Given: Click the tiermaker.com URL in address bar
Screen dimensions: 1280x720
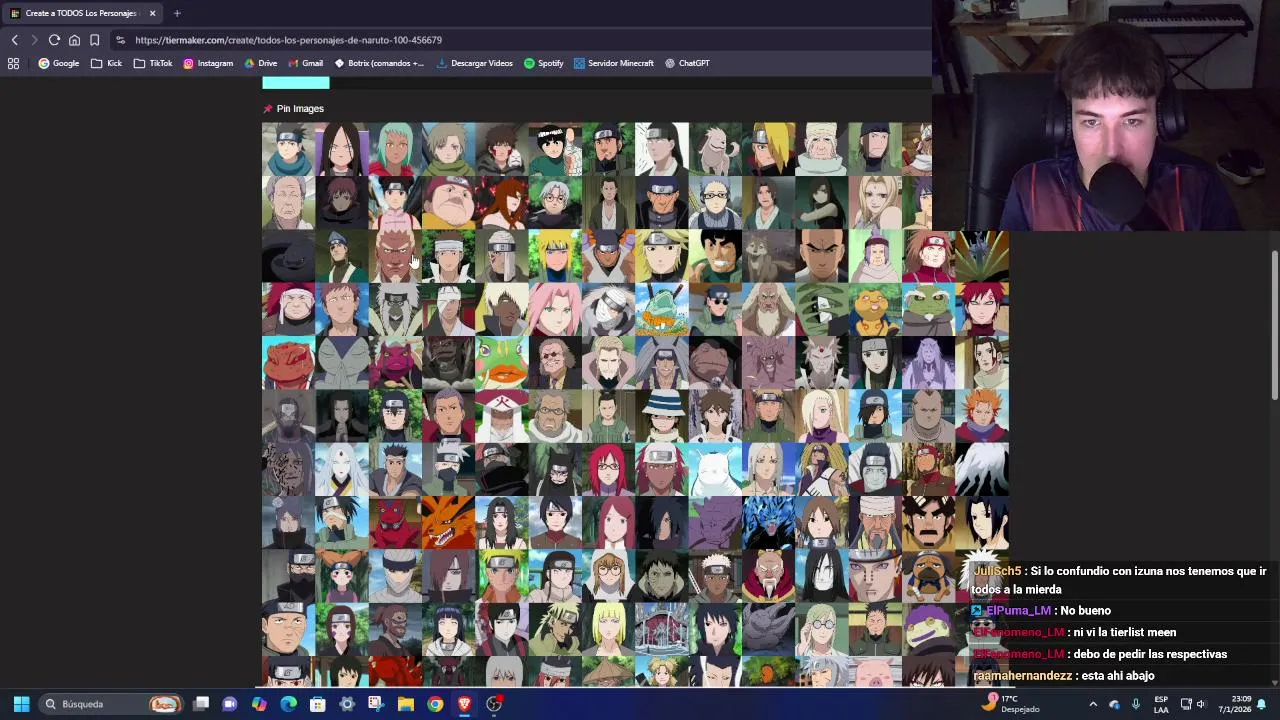Looking at the screenshot, I should pyautogui.click(x=288, y=40).
